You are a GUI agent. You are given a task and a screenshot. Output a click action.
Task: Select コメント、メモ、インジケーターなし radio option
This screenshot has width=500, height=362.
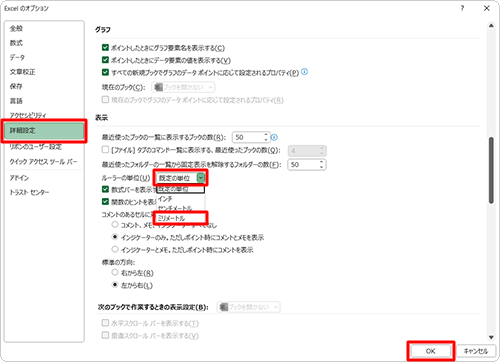pos(115,225)
